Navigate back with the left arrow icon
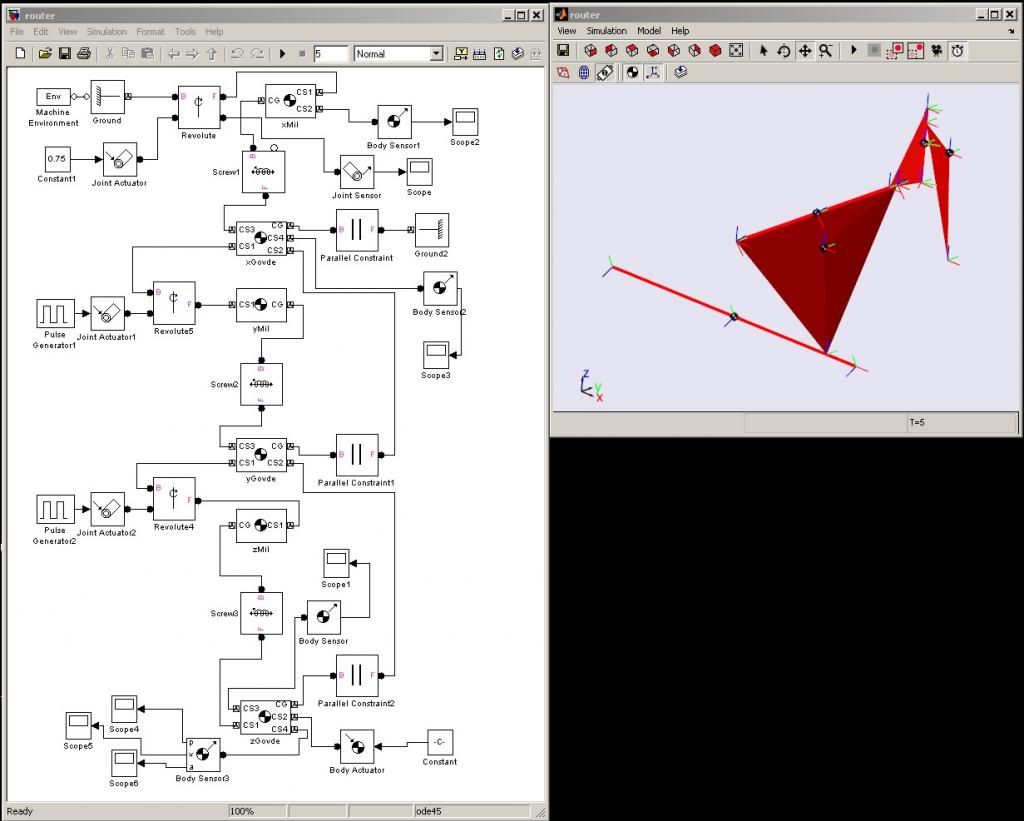Viewport: 1024px width, 821px height. [173, 54]
